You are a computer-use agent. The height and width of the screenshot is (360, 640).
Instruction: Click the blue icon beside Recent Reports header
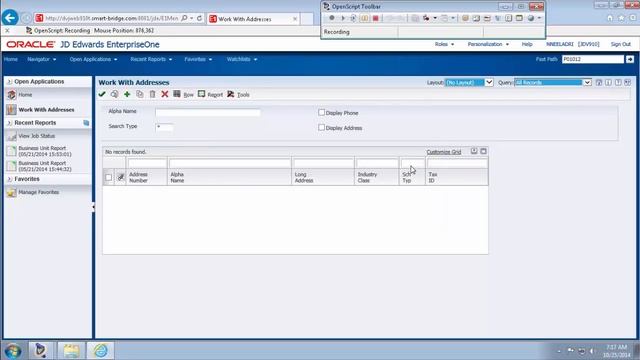[x=86, y=122]
